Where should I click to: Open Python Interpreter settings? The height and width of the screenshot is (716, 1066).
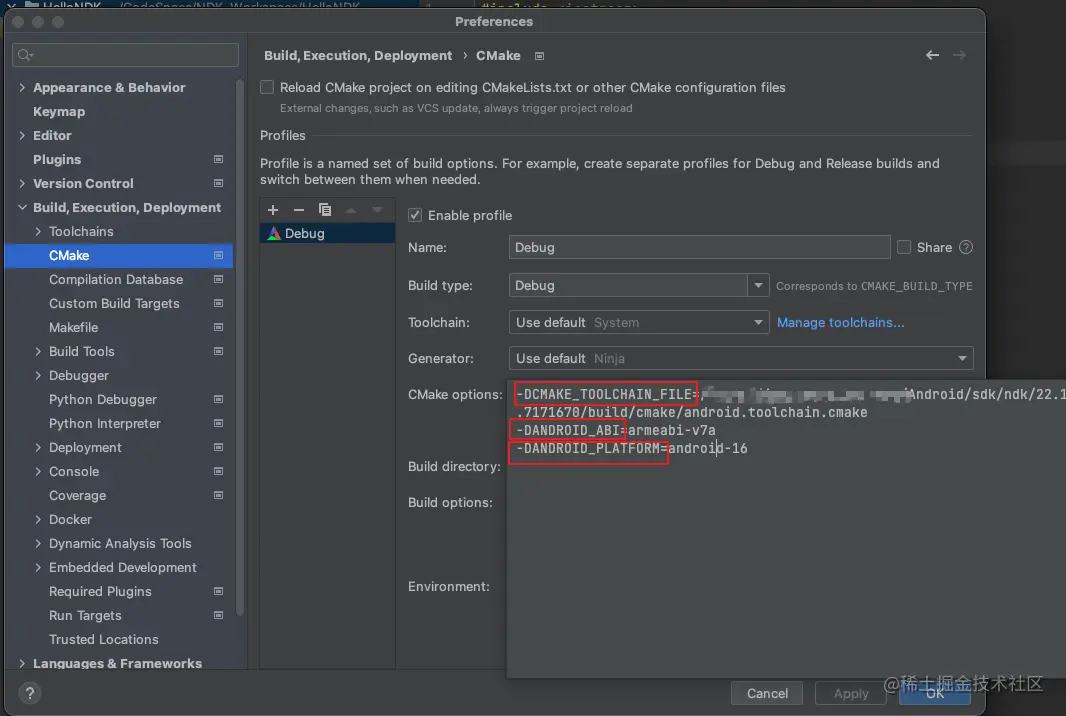(x=105, y=423)
